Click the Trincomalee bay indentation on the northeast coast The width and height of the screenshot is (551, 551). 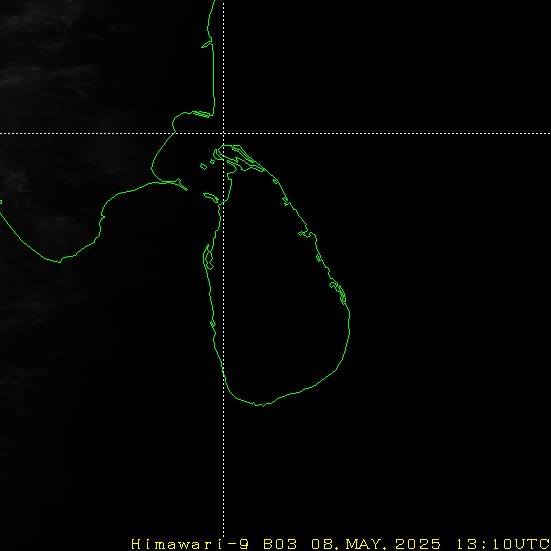tap(305, 234)
